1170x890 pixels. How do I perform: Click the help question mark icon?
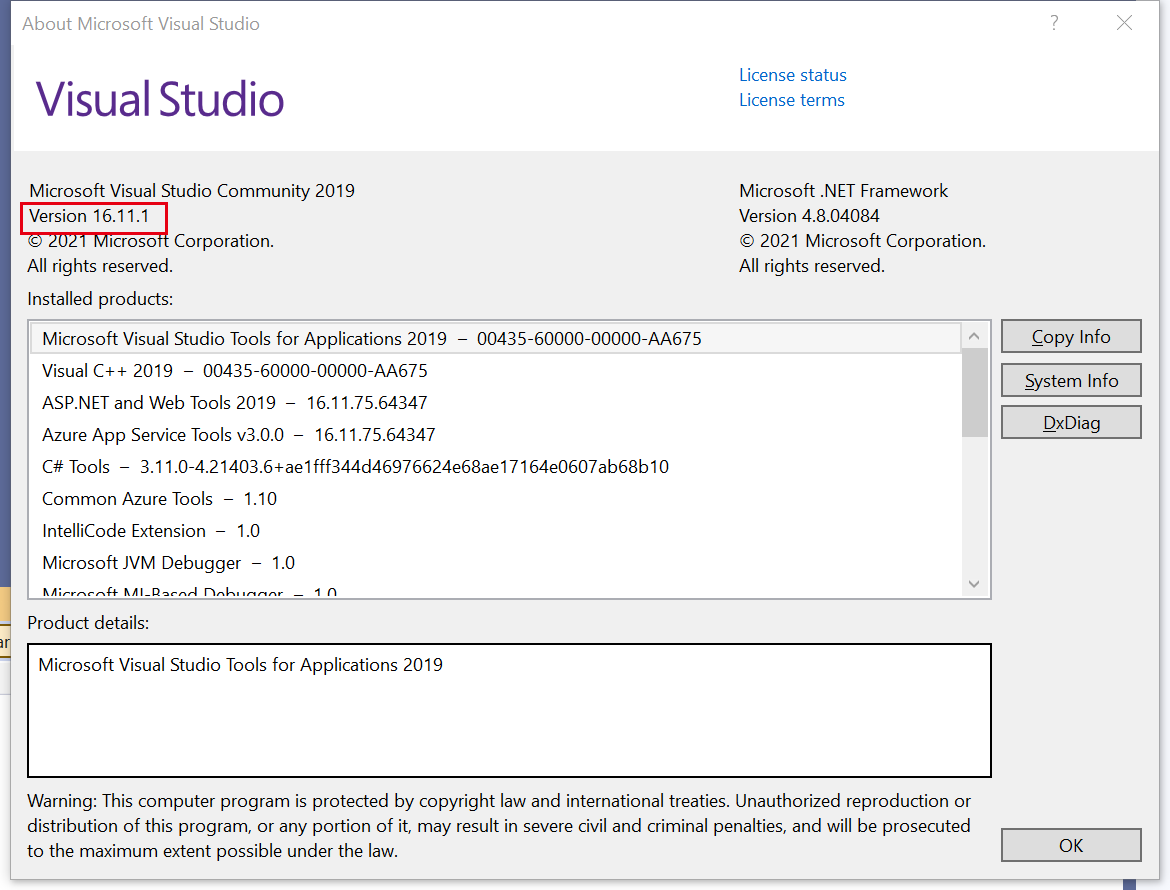click(x=1054, y=23)
